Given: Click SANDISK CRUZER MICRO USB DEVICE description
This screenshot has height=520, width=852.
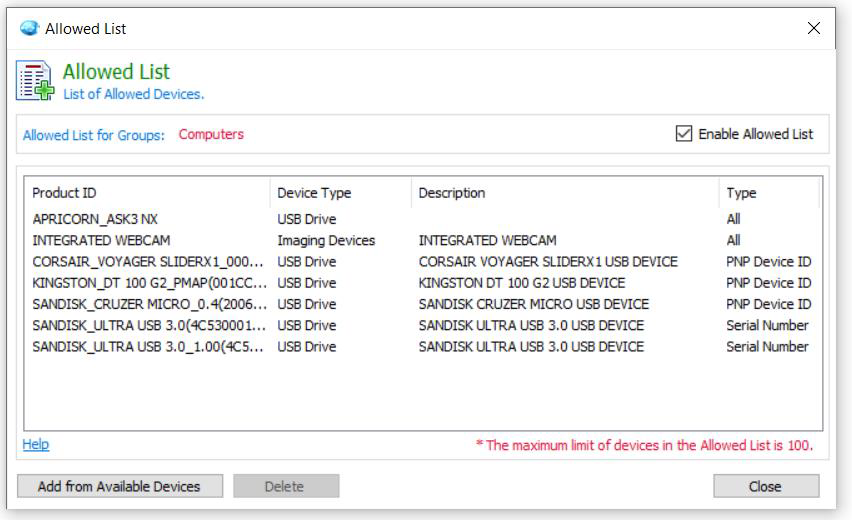Looking at the screenshot, I should point(534,304).
